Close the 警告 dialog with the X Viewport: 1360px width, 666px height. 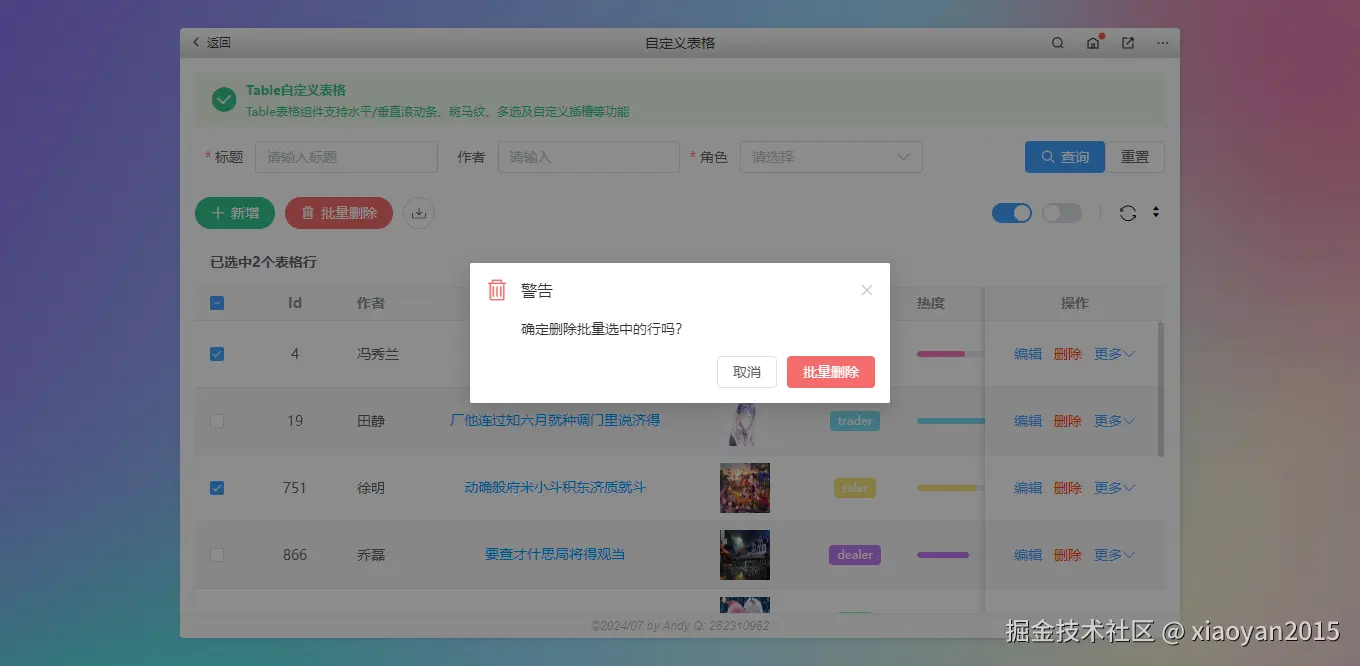point(866,290)
